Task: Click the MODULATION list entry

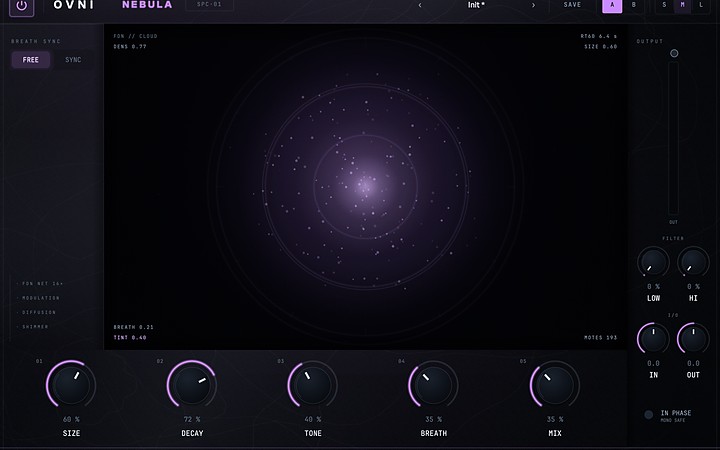Action: [39, 298]
